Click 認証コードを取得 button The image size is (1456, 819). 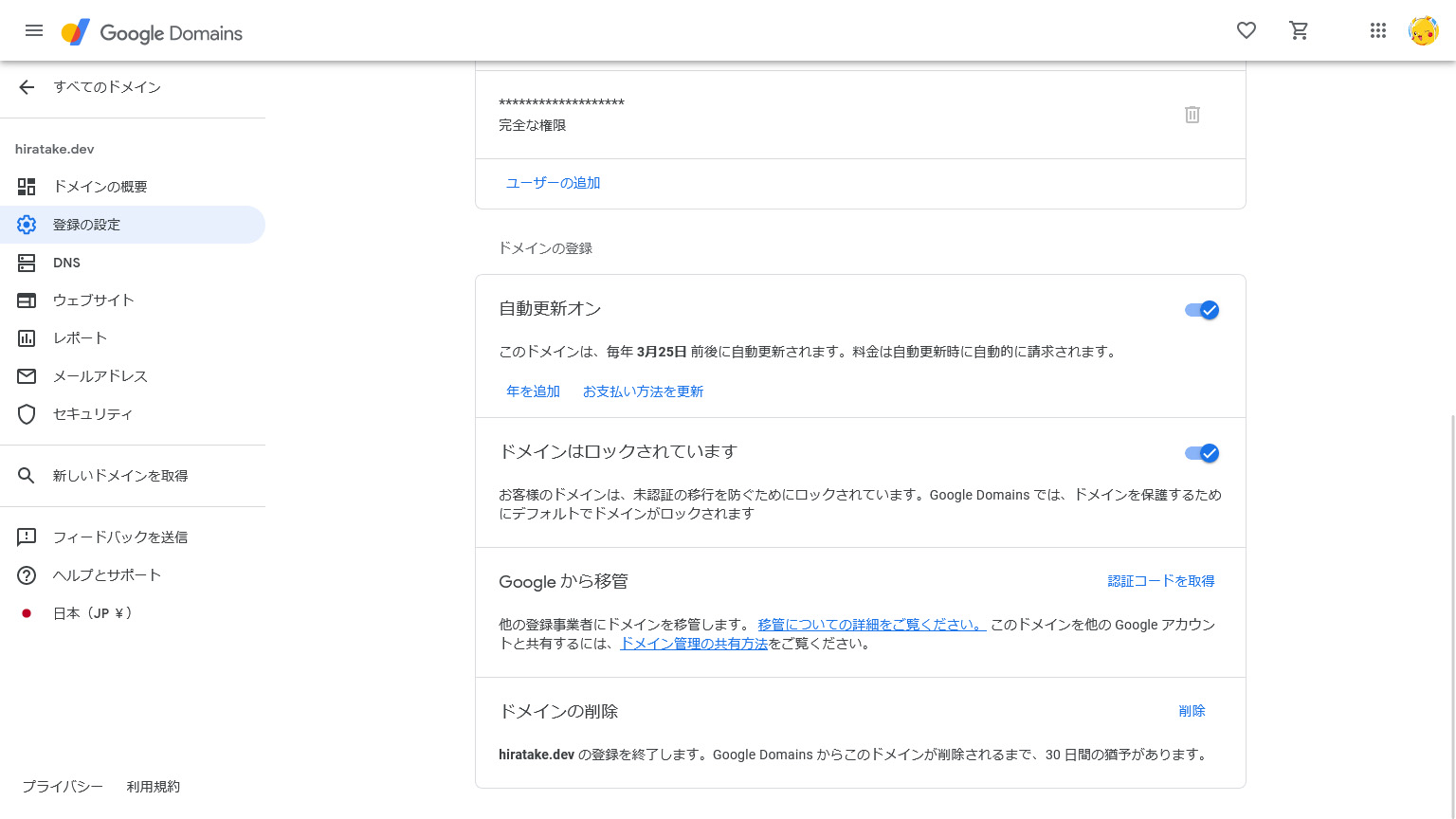pos(1160,581)
